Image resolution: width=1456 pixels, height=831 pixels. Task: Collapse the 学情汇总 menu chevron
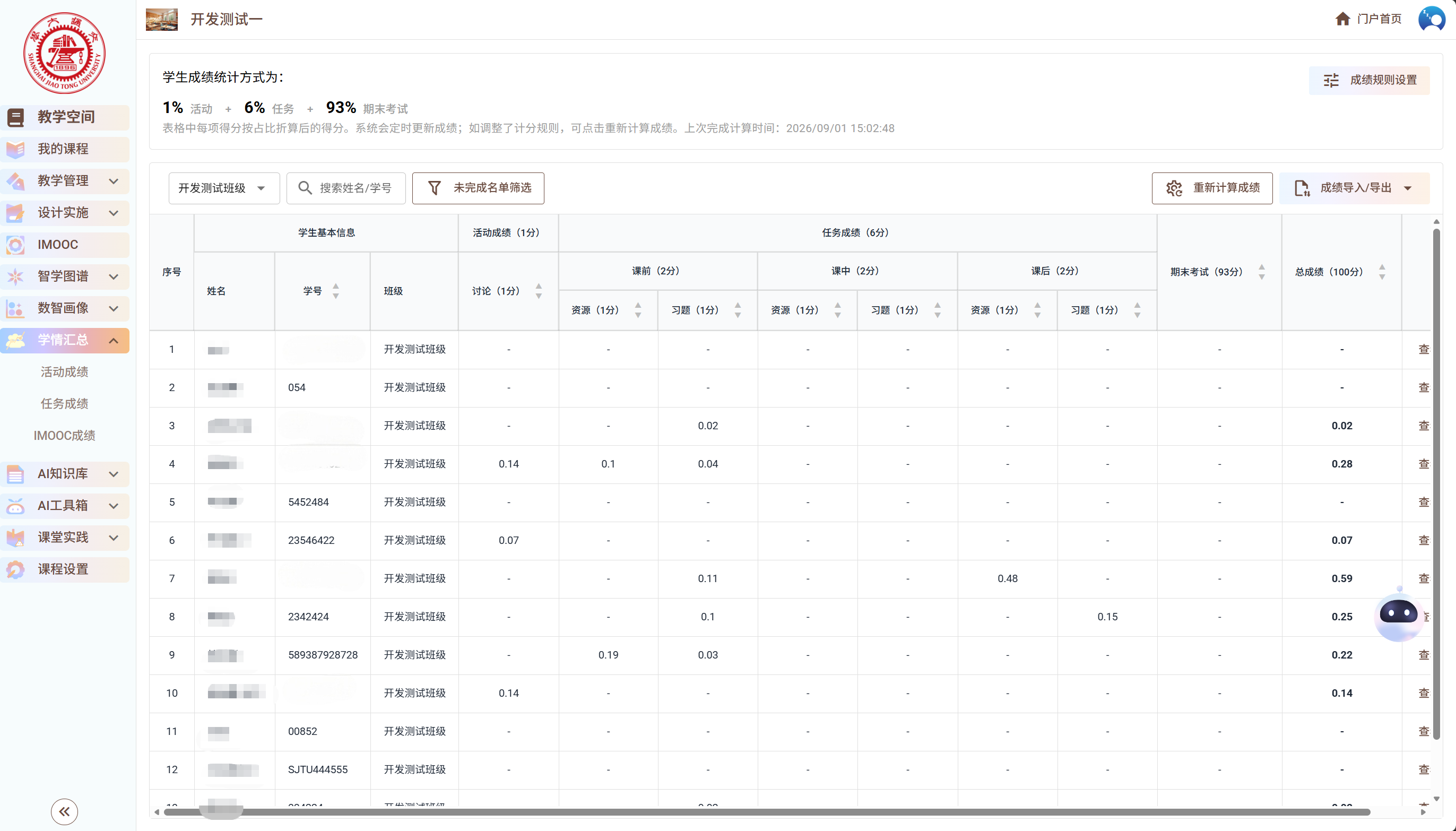point(114,341)
